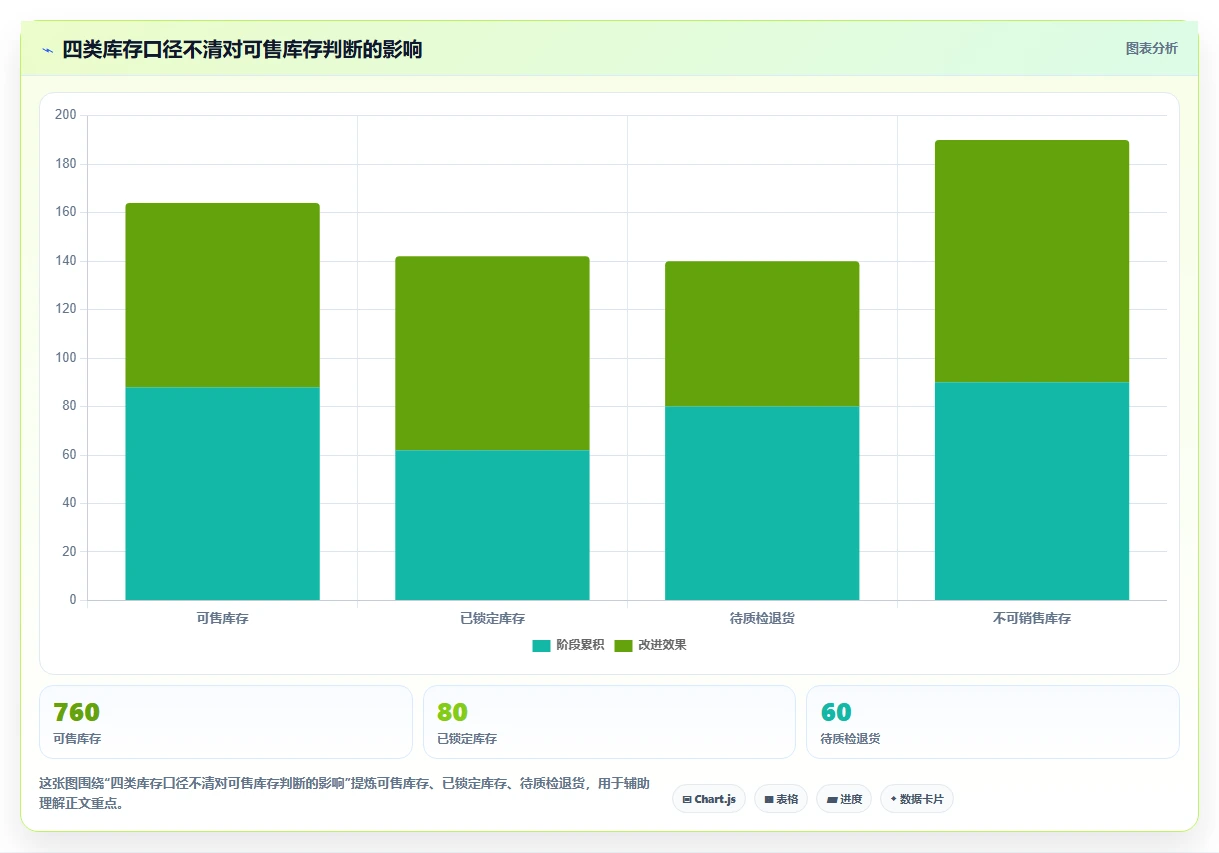
Task: Select the teal bar segment for 已锁定库存
Action: pos(492,525)
